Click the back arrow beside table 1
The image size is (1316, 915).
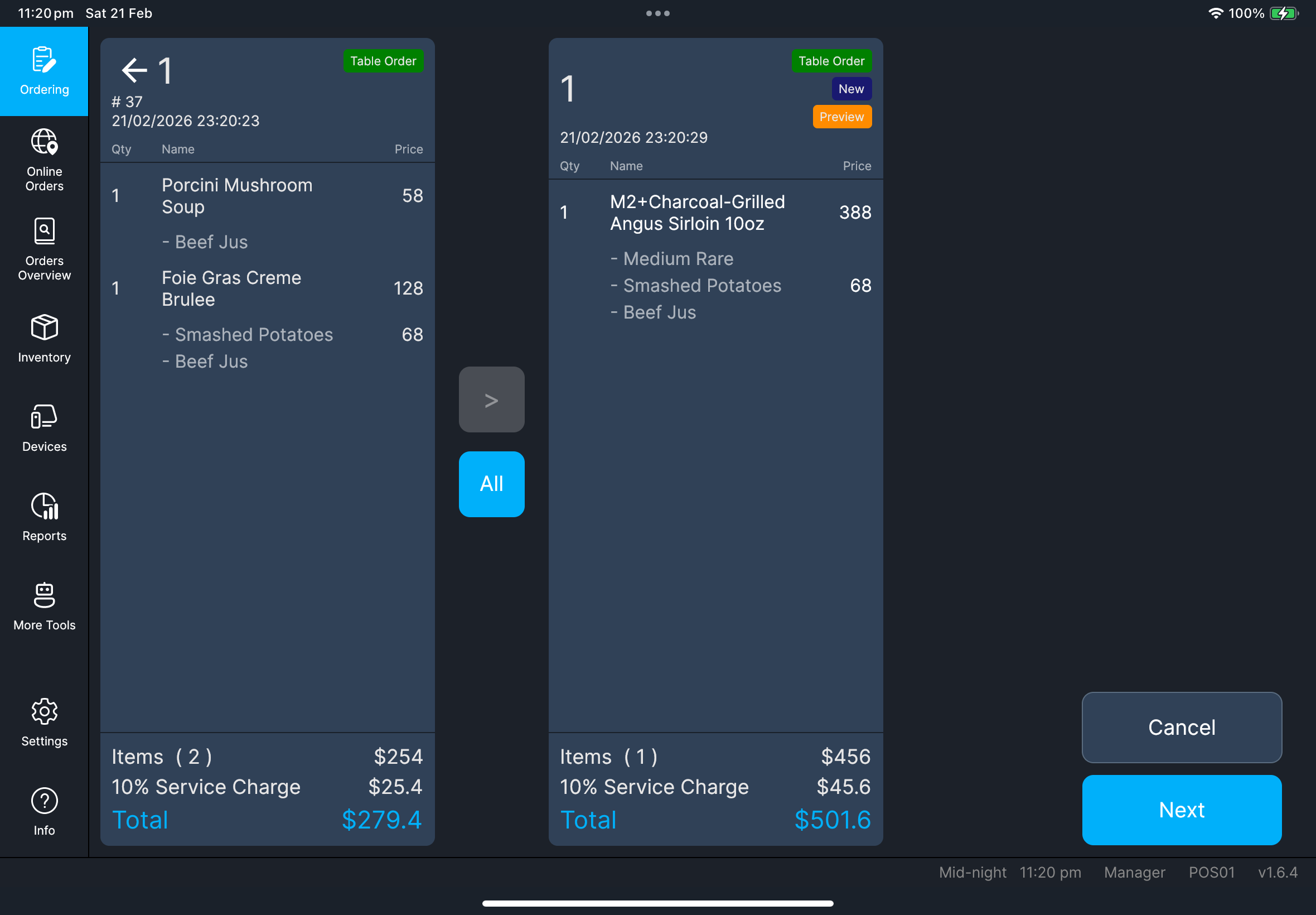[x=133, y=69]
